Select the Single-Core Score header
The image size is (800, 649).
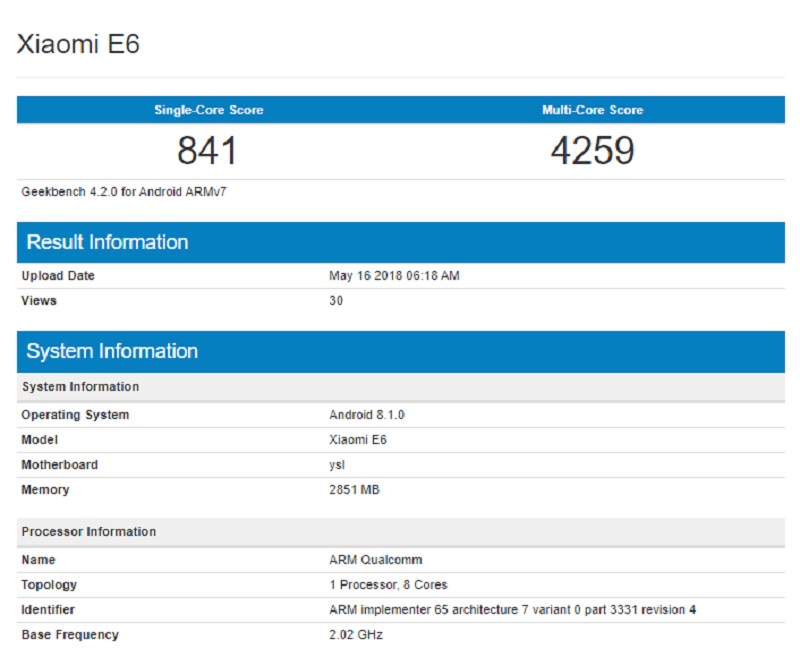point(209,110)
